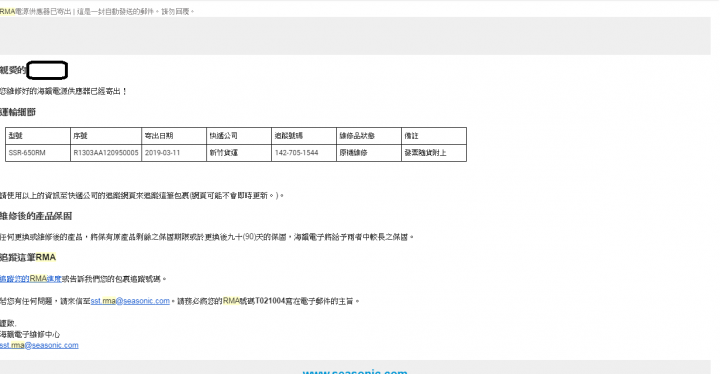Click the 型號 column header
The image size is (720, 374).
[x=38, y=136]
